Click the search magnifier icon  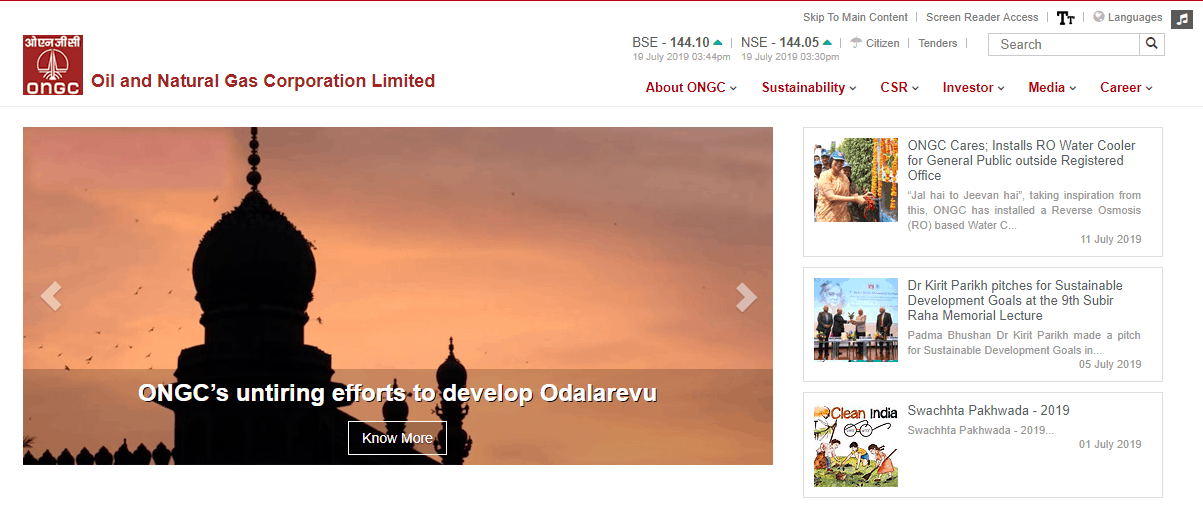point(1152,44)
